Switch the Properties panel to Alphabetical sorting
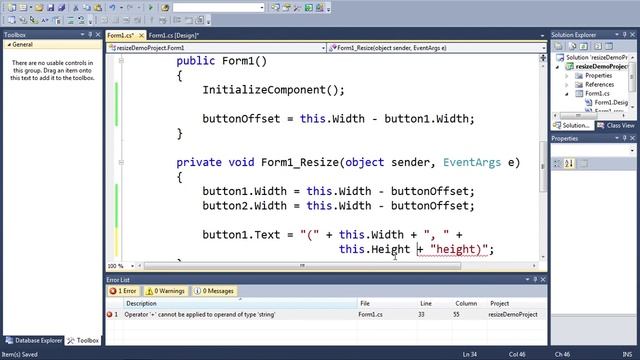 point(569,164)
